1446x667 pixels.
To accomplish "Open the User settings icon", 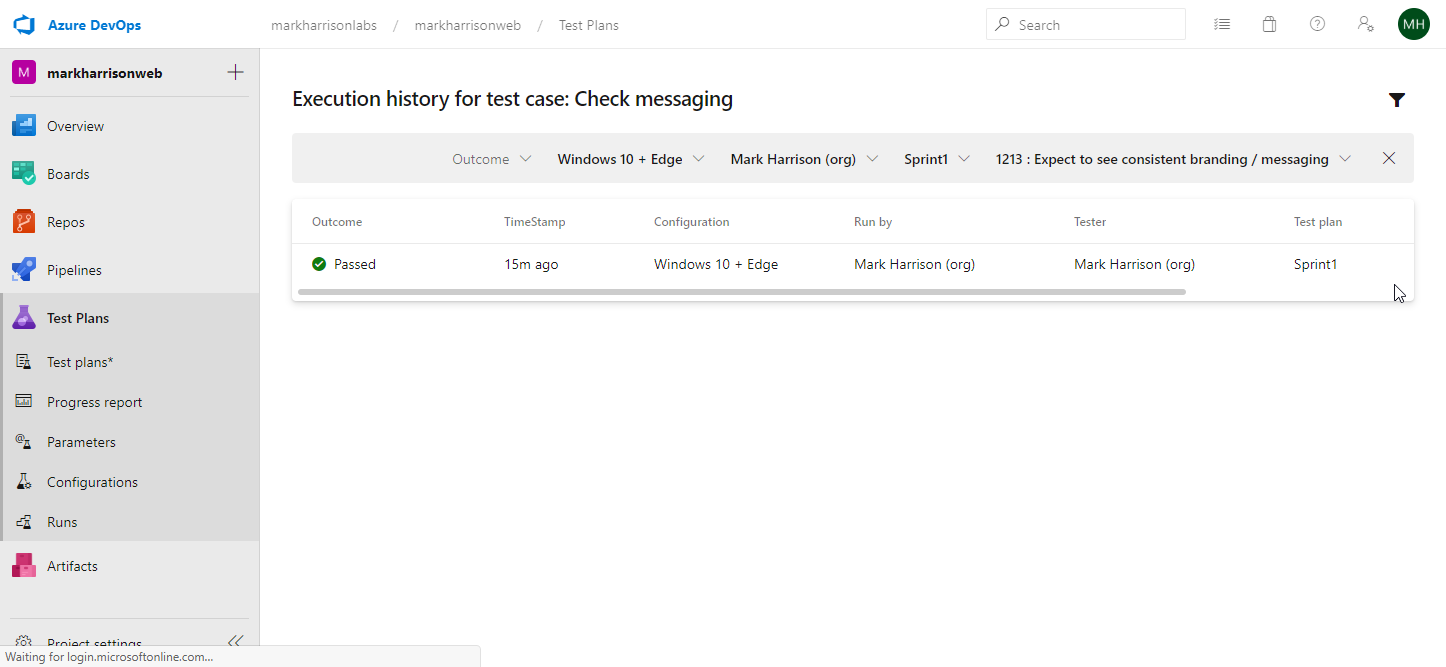I will coord(1365,25).
